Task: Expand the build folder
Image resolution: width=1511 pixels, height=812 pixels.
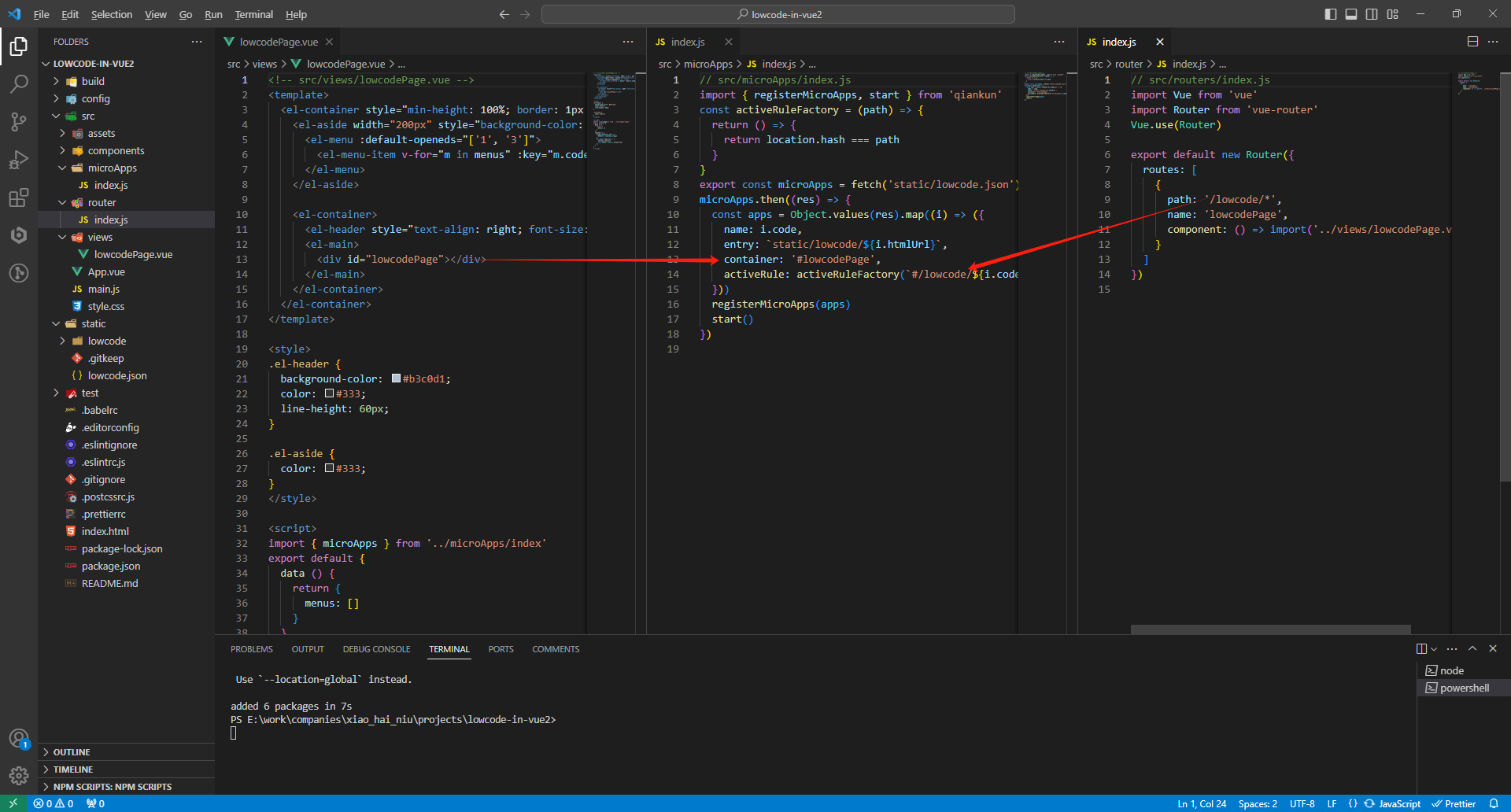Action: click(x=92, y=81)
